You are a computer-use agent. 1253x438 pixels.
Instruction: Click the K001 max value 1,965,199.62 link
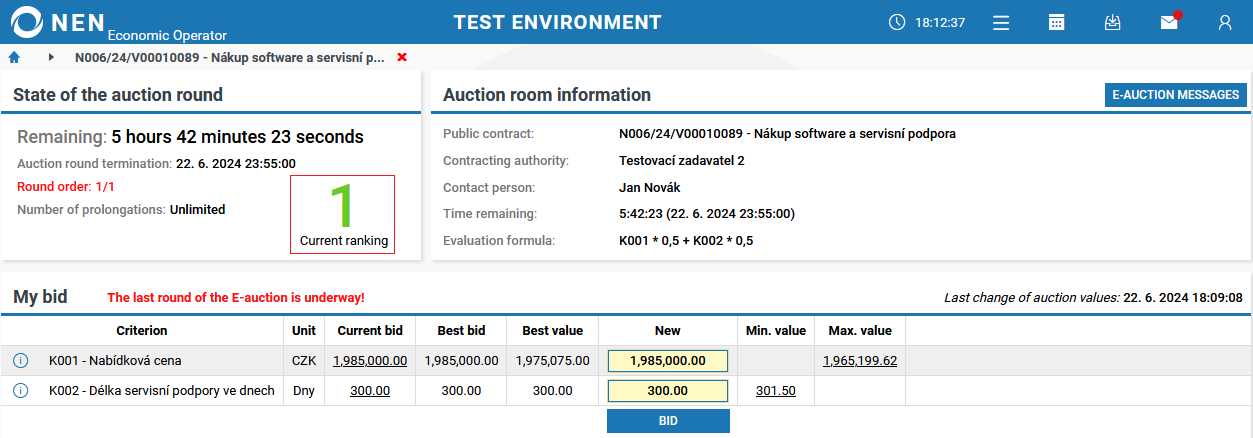[x=860, y=361]
